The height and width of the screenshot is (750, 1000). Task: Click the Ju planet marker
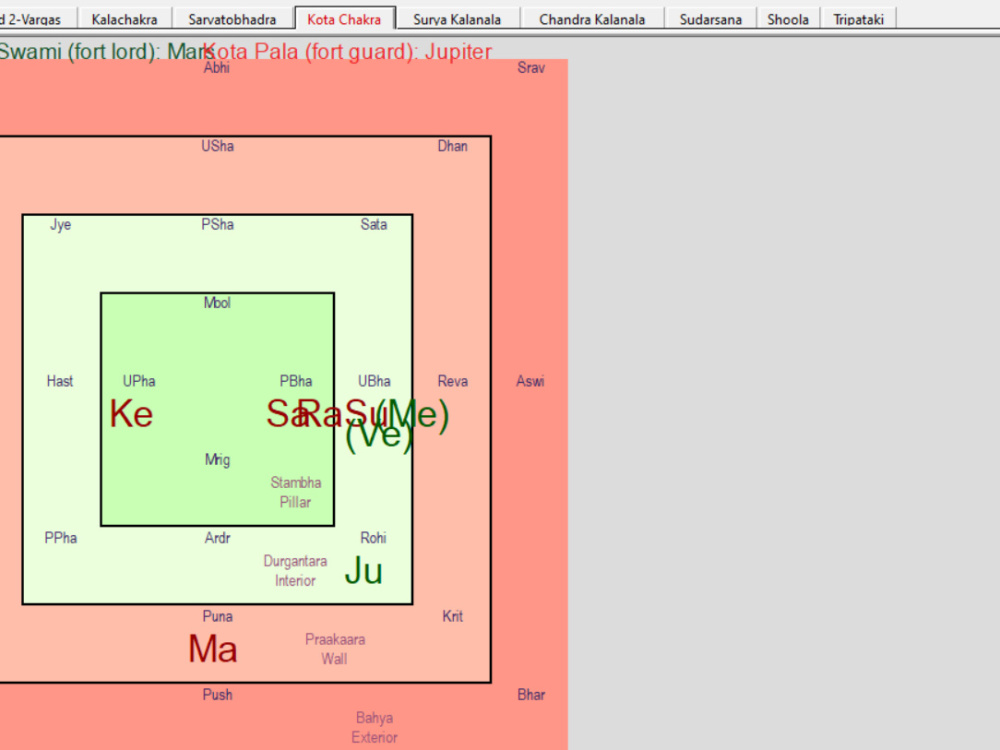coord(364,571)
